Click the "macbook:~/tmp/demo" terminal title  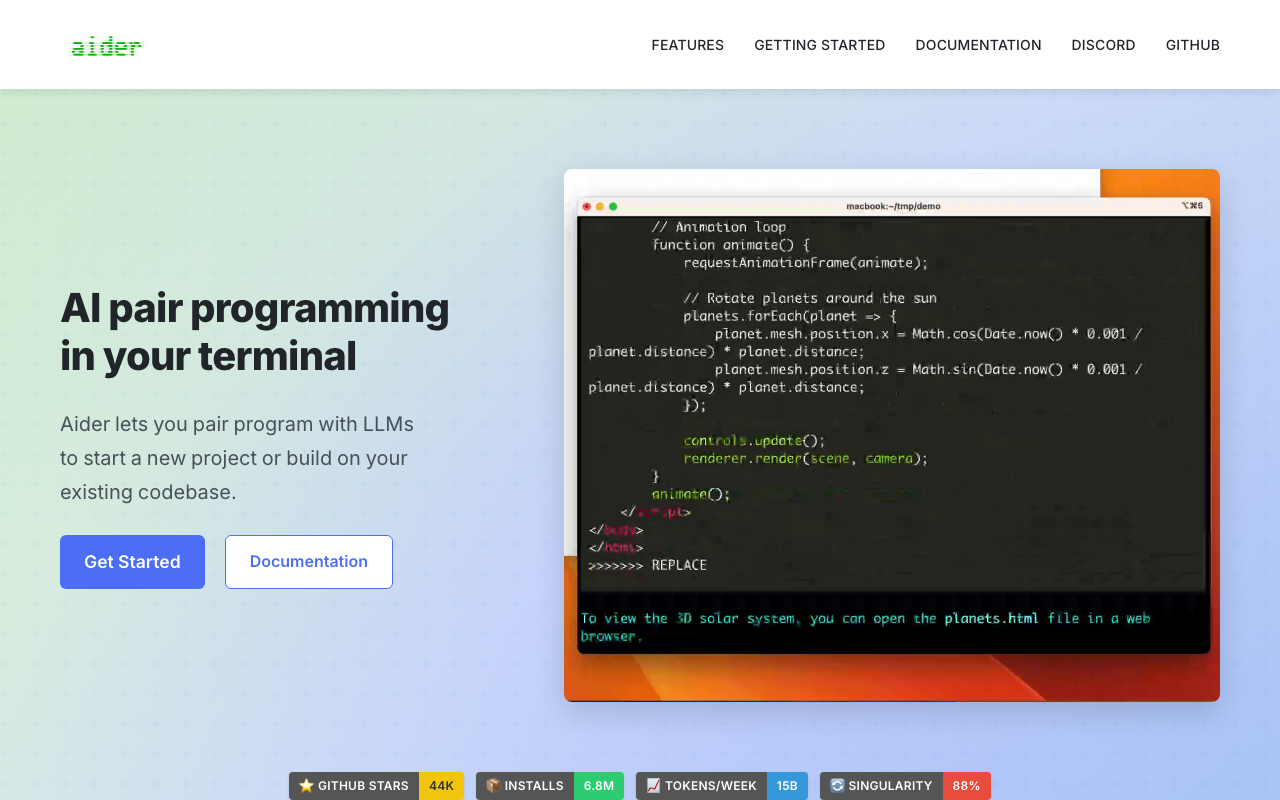(893, 206)
